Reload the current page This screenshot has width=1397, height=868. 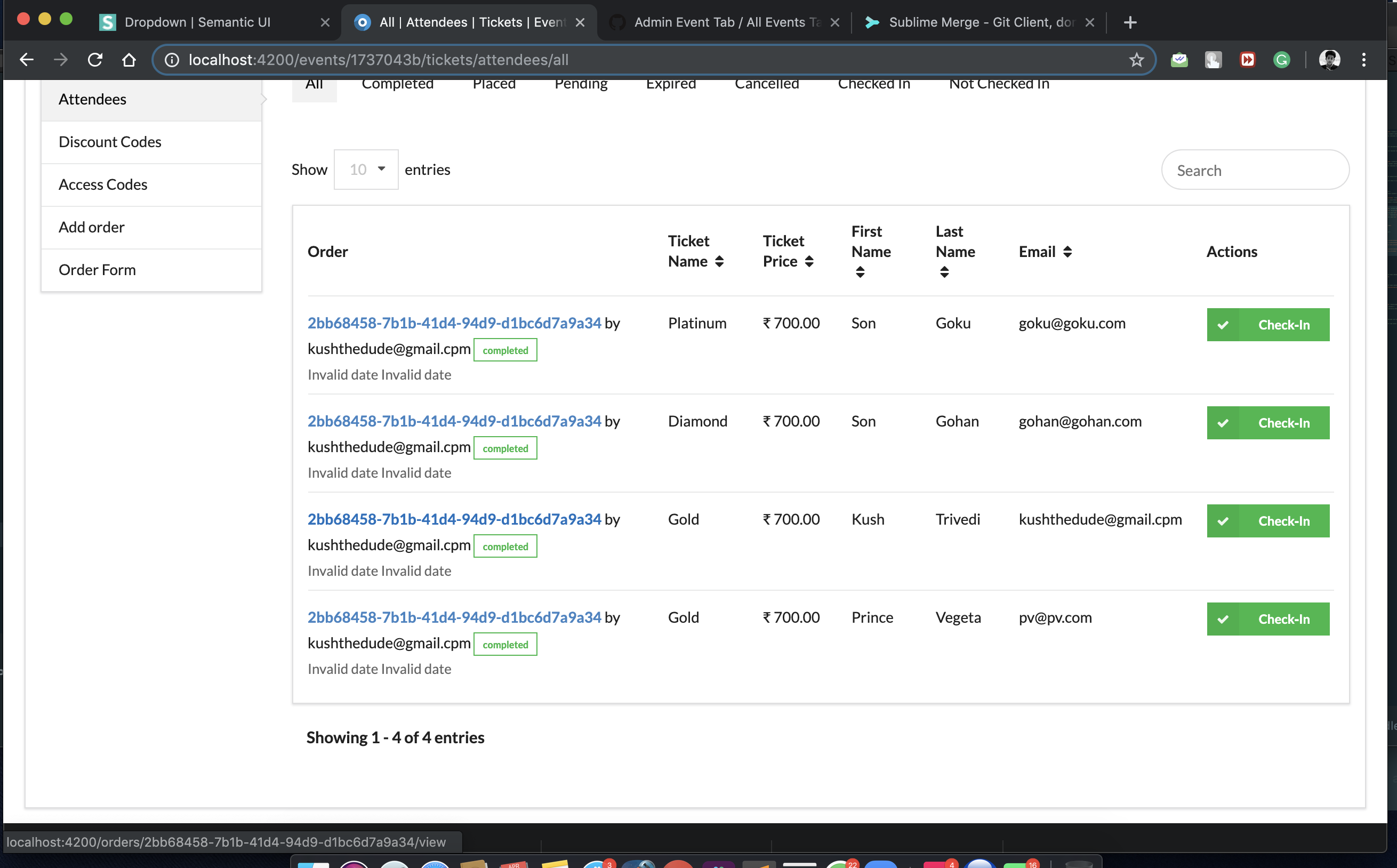[x=95, y=60]
